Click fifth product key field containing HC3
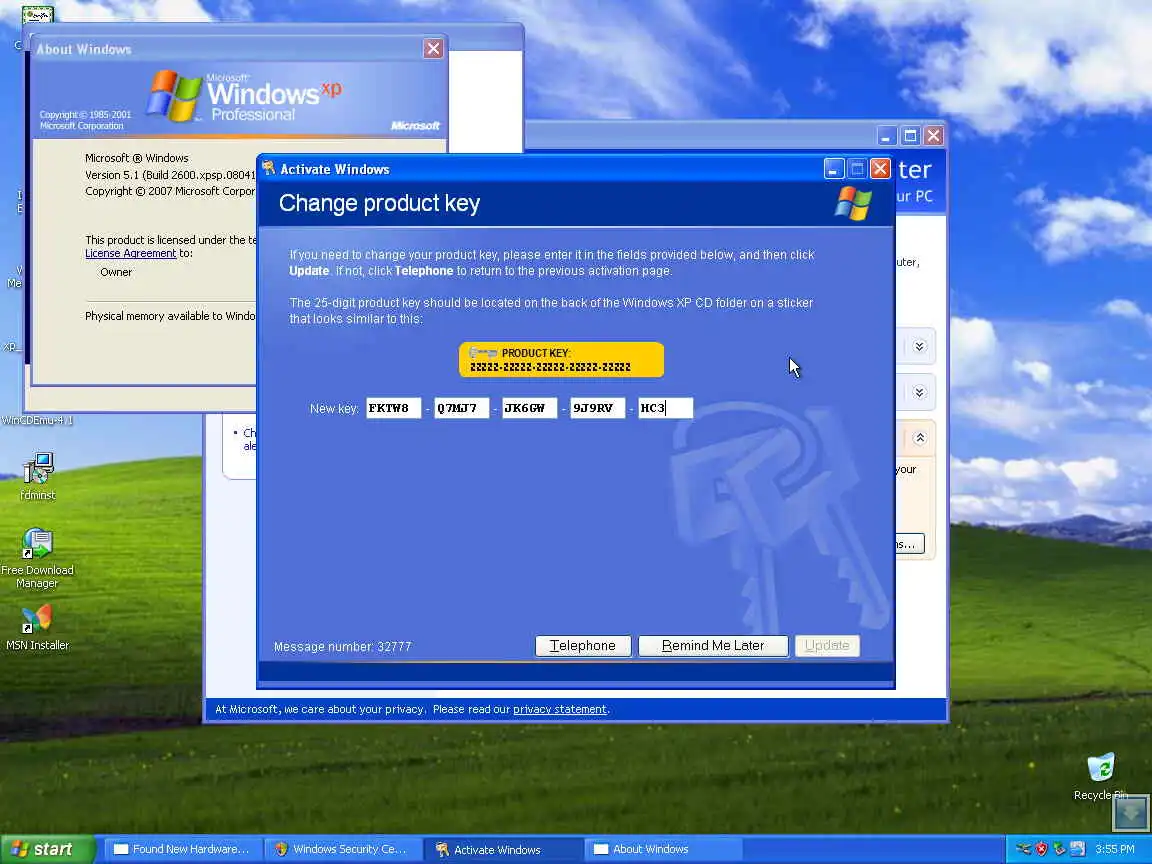Screen dimensions: 1152x864 (665, 408)
